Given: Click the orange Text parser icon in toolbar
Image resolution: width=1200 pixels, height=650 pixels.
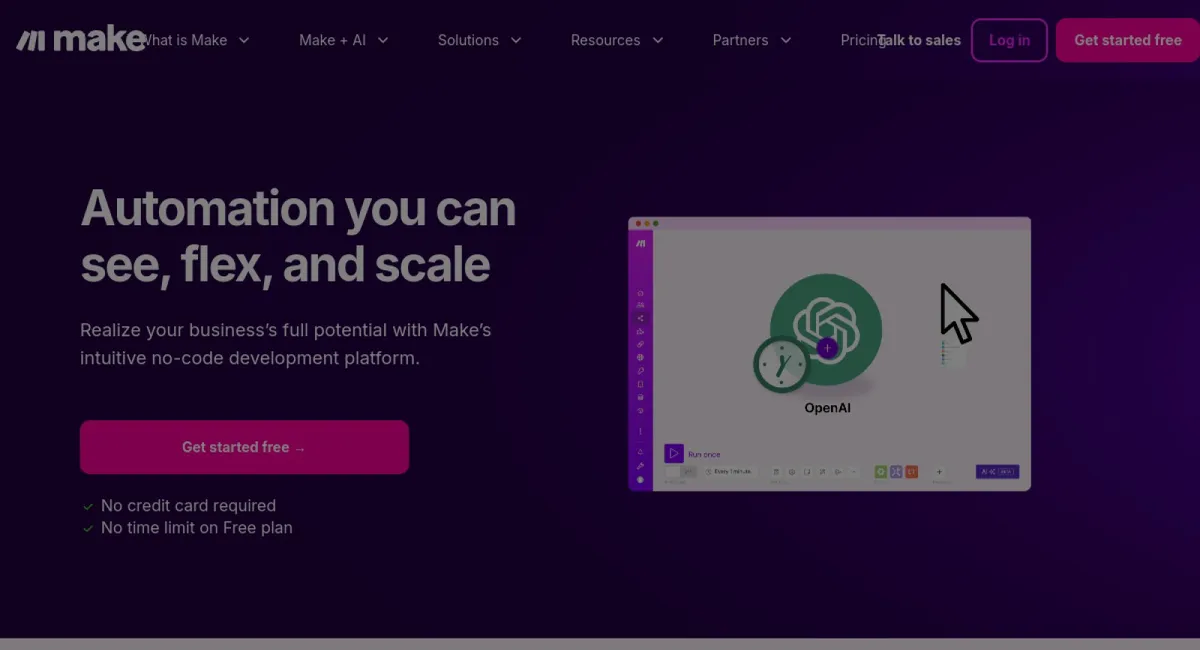Looking at the screenshot, I should 911,471.
